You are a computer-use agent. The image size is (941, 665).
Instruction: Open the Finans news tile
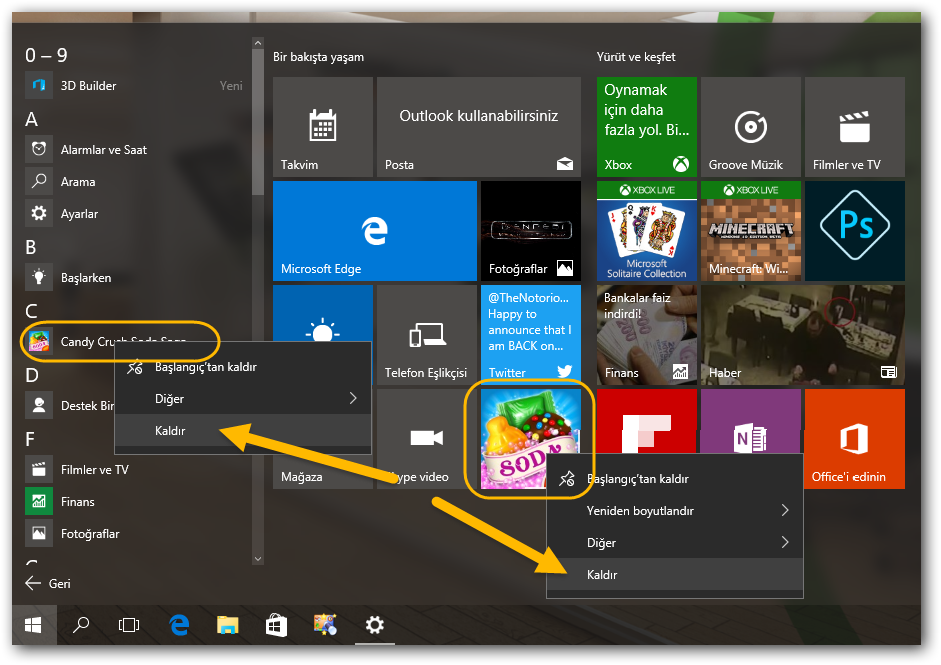coord(647,335)
